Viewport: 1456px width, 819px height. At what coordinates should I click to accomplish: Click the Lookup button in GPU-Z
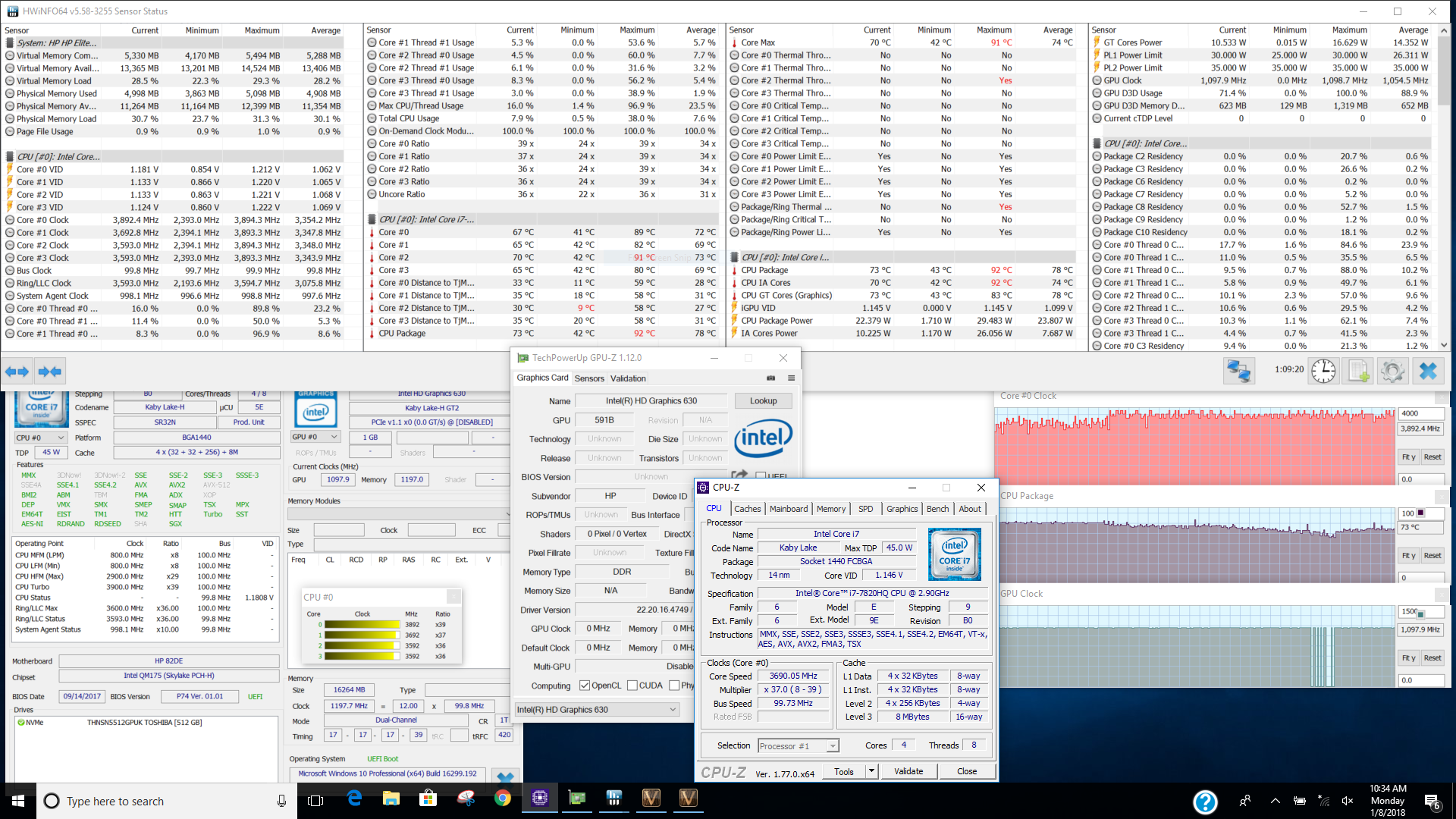(763, 400)
